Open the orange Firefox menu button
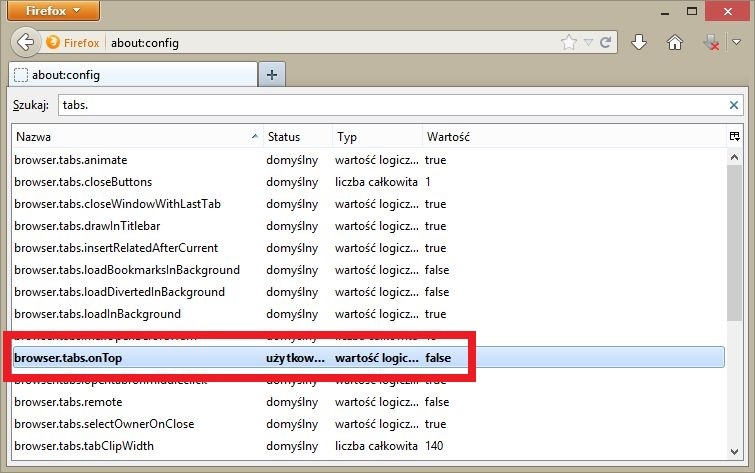The image size is (755, 473). tap(53, 11)
